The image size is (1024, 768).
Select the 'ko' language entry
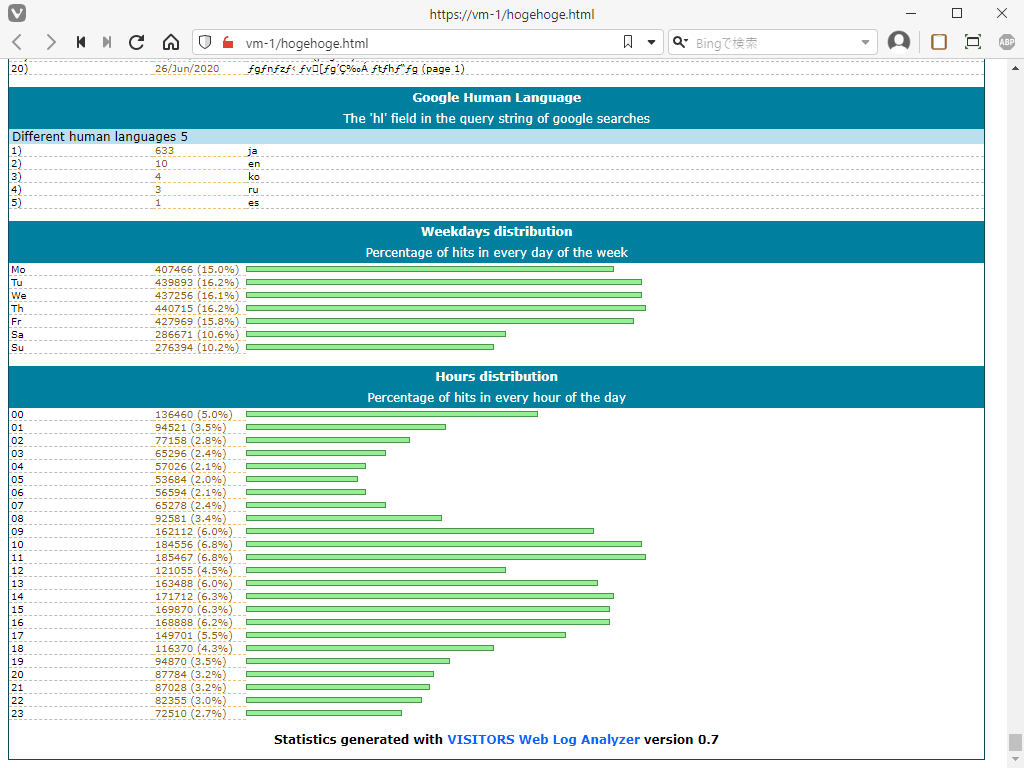pos(253,177)
